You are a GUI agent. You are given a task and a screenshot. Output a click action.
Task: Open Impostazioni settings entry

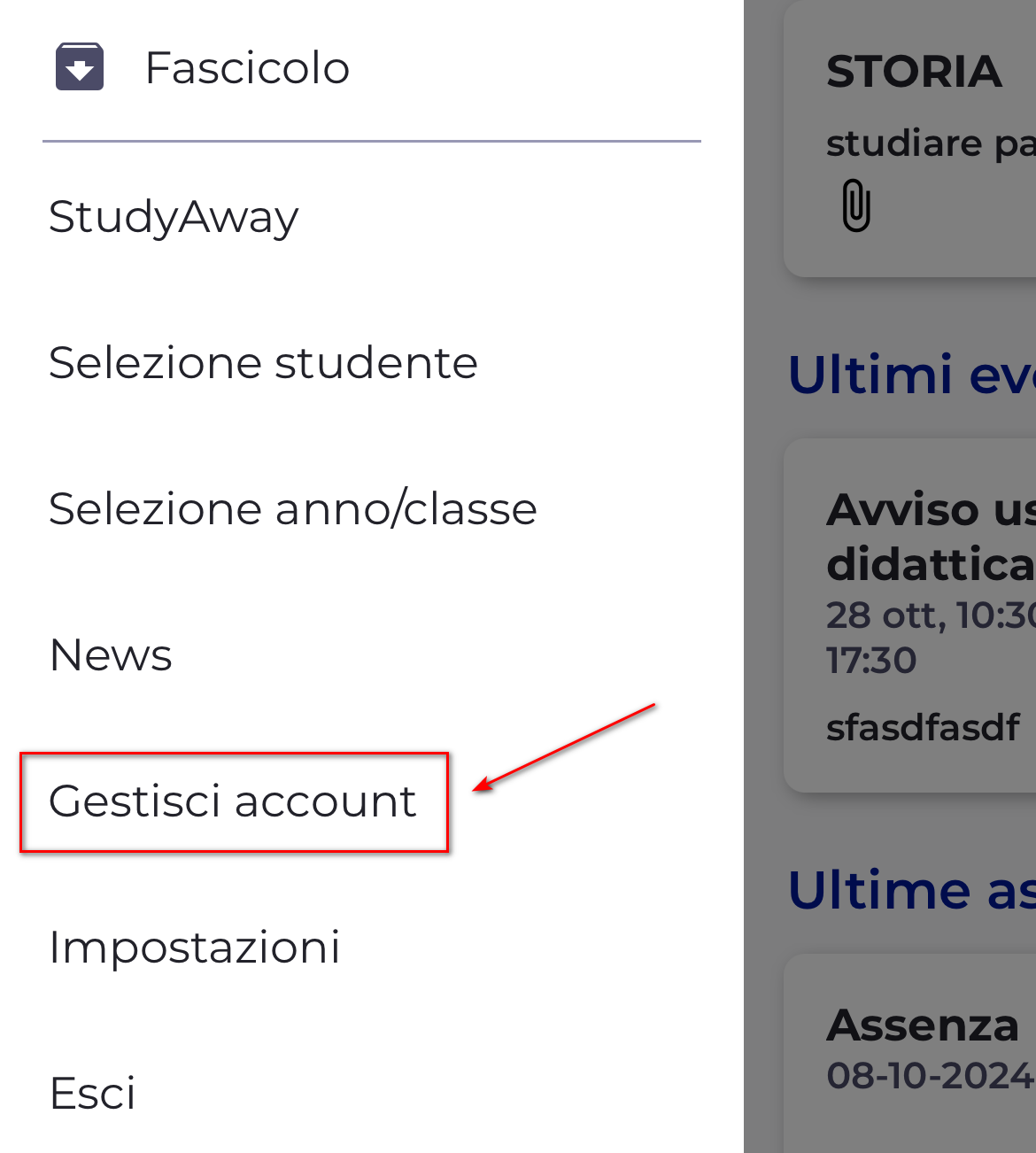[x=195, y=948]
